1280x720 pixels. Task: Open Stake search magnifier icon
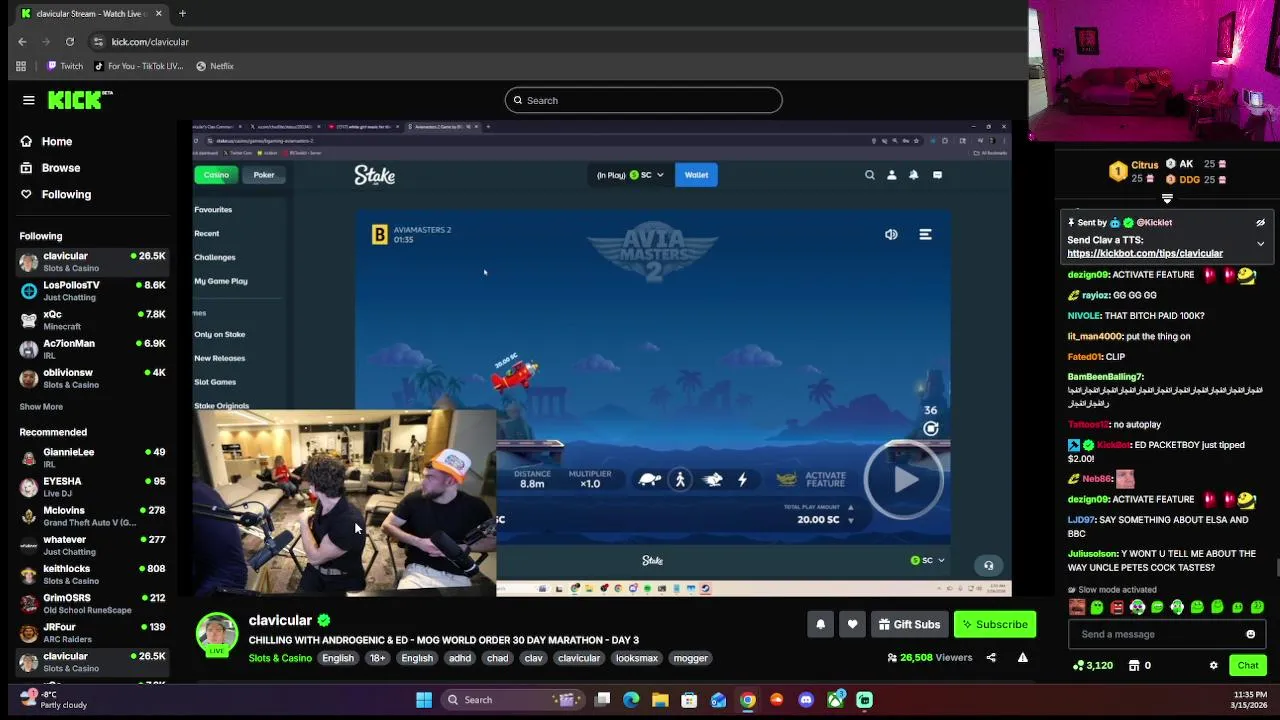tap(870, 175)
